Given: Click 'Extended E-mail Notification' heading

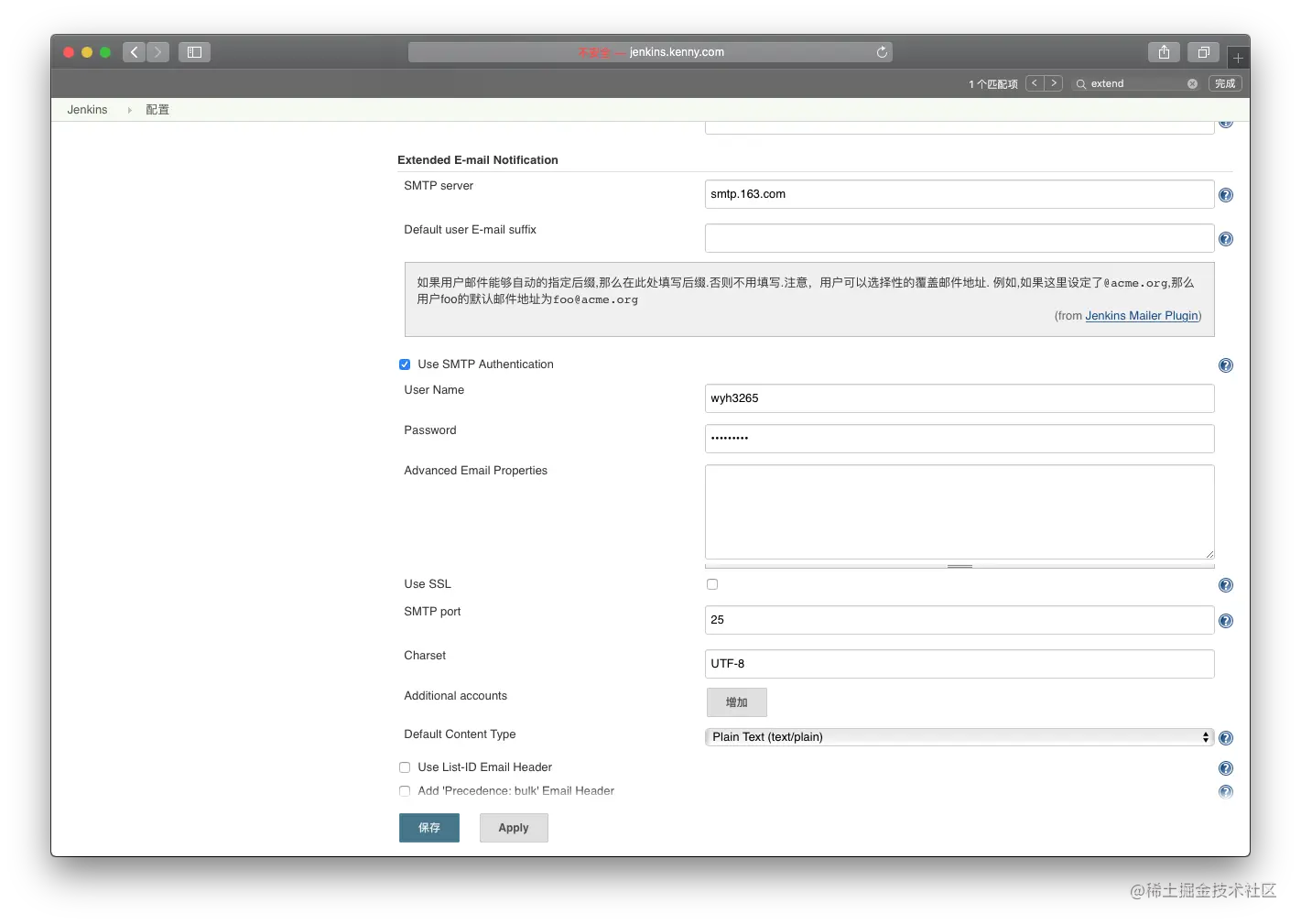Looking at the screenshot, I should pos(478,160).
